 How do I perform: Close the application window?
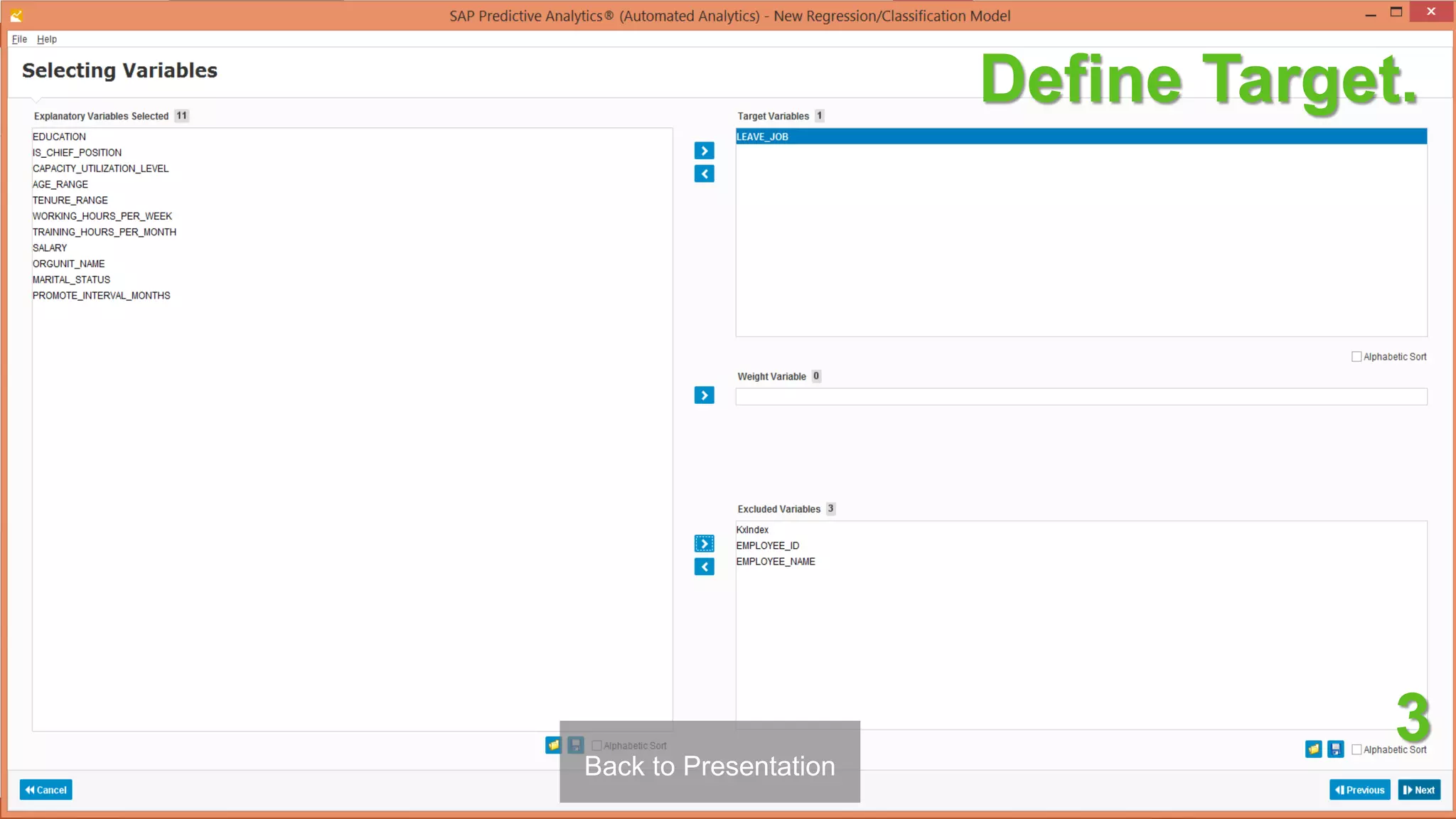click(1430, 12)
